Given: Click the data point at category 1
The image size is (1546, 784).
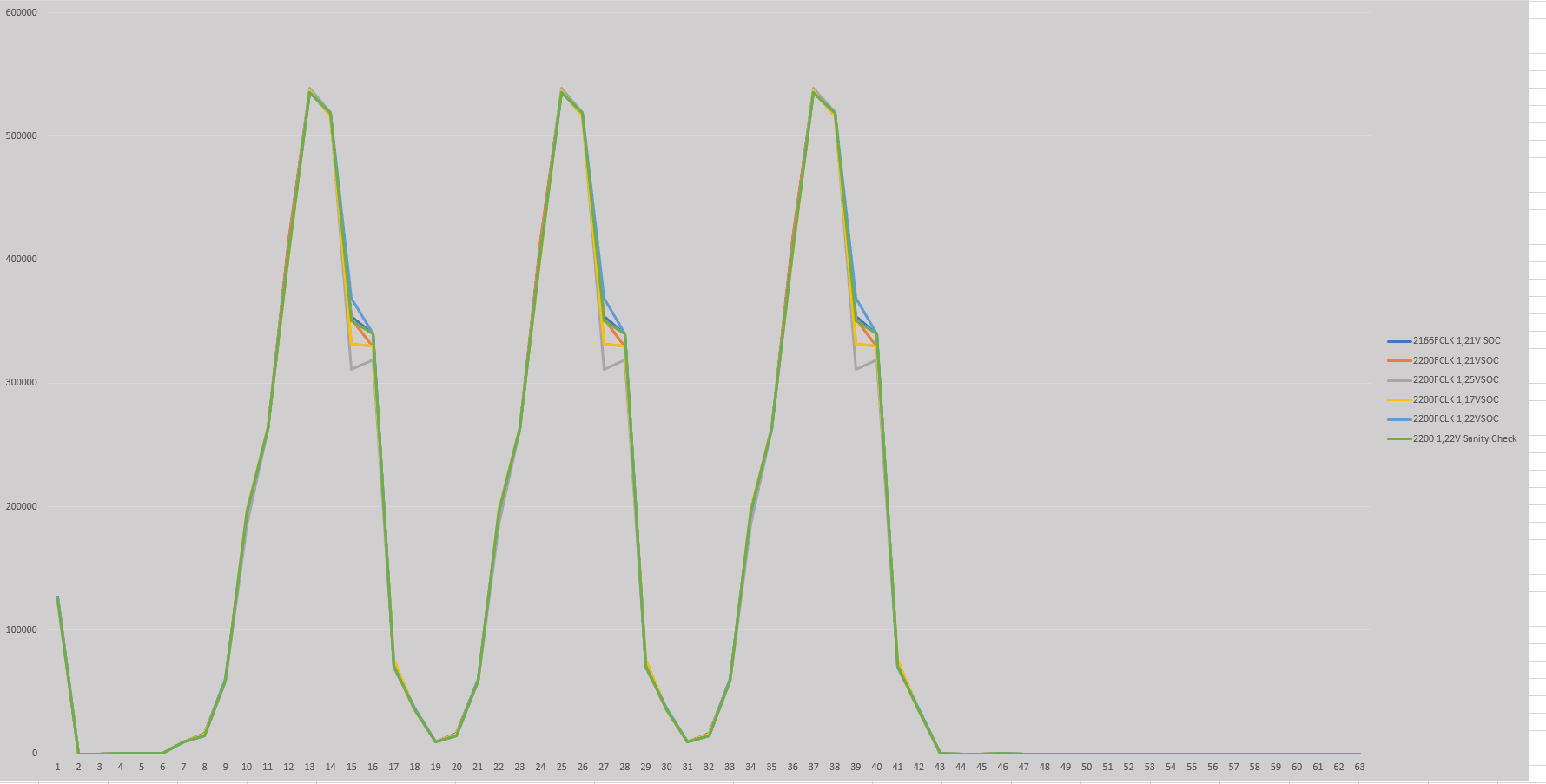Looking at the screenshot, I should point(57,597).
